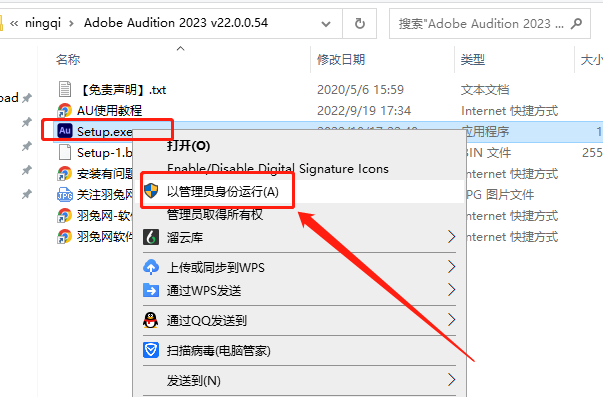Click the 电脑管家 shield icon
This screenshot has height=397, width=603.
pos(151,350)
